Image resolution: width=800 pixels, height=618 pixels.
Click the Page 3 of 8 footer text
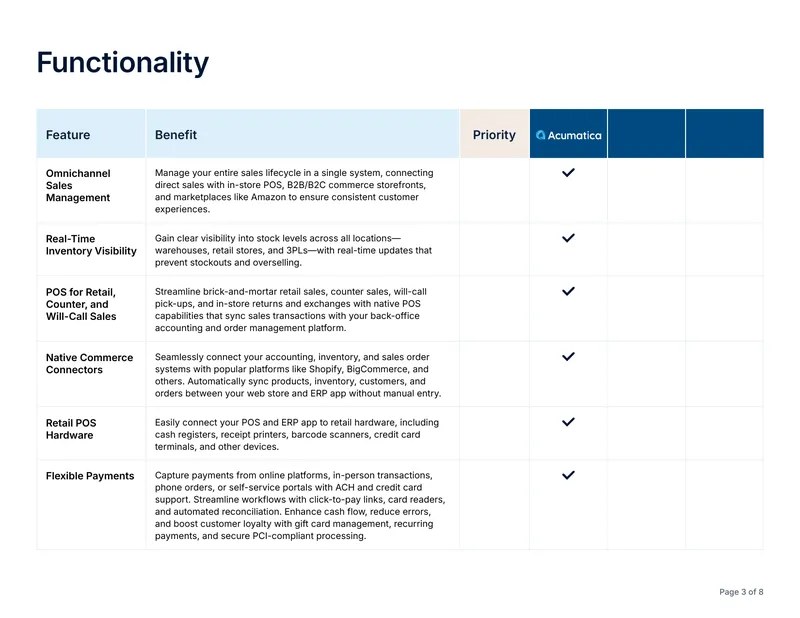click(x=741, y=592)
